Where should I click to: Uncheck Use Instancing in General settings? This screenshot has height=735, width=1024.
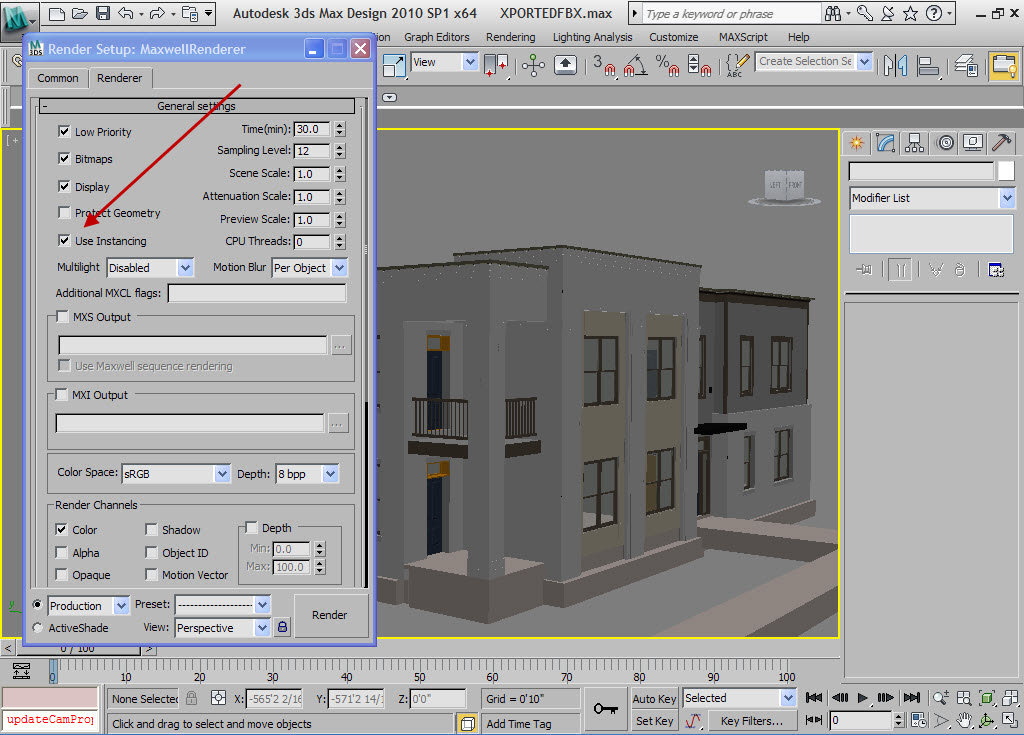(63, 241)
